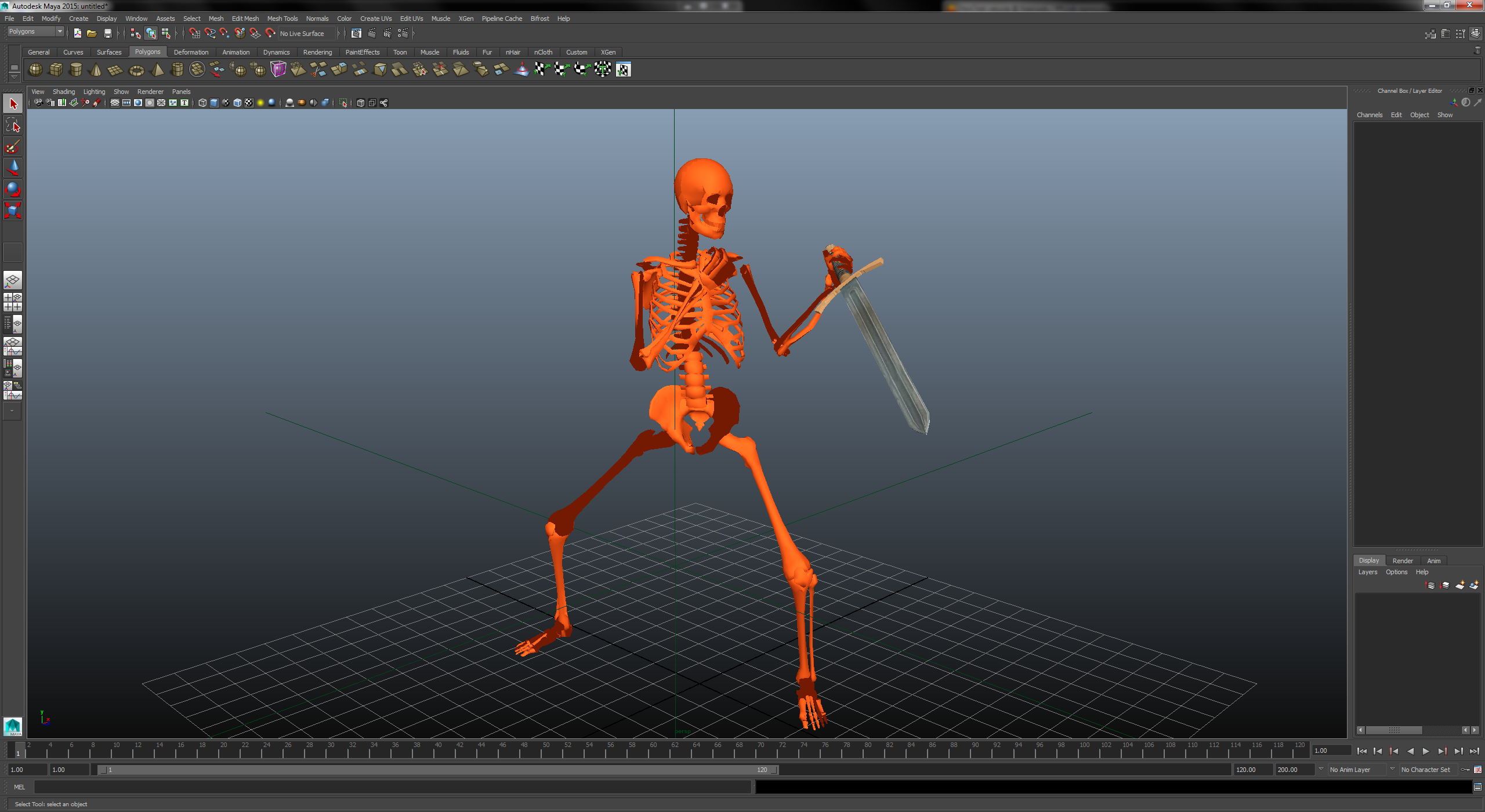This screenshot has width=1485, height=812.
Task: Toggle Snap to Points magnet
Action: (224, 34)
